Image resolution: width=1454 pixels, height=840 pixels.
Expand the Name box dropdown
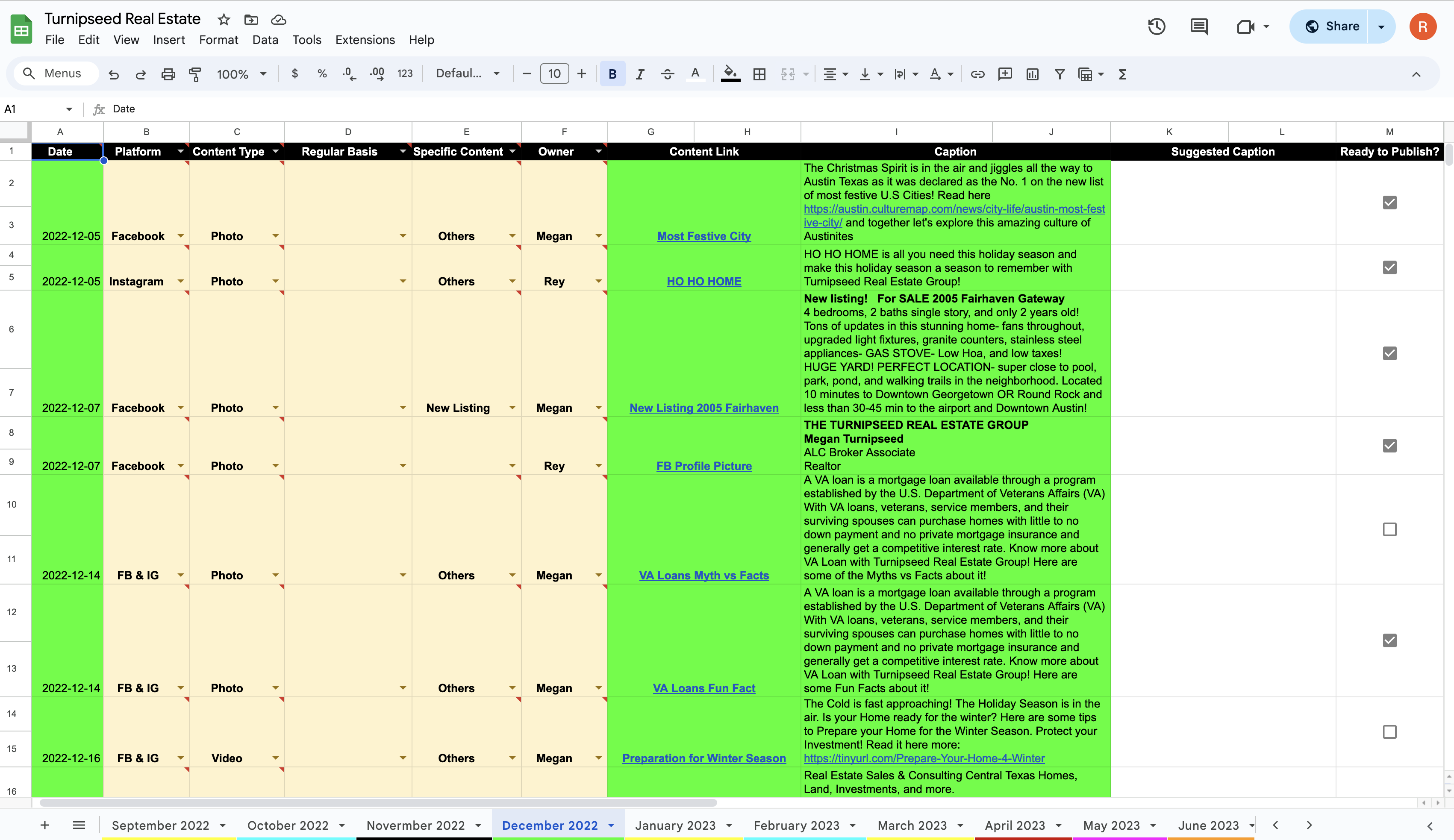(x=69, y=109)
